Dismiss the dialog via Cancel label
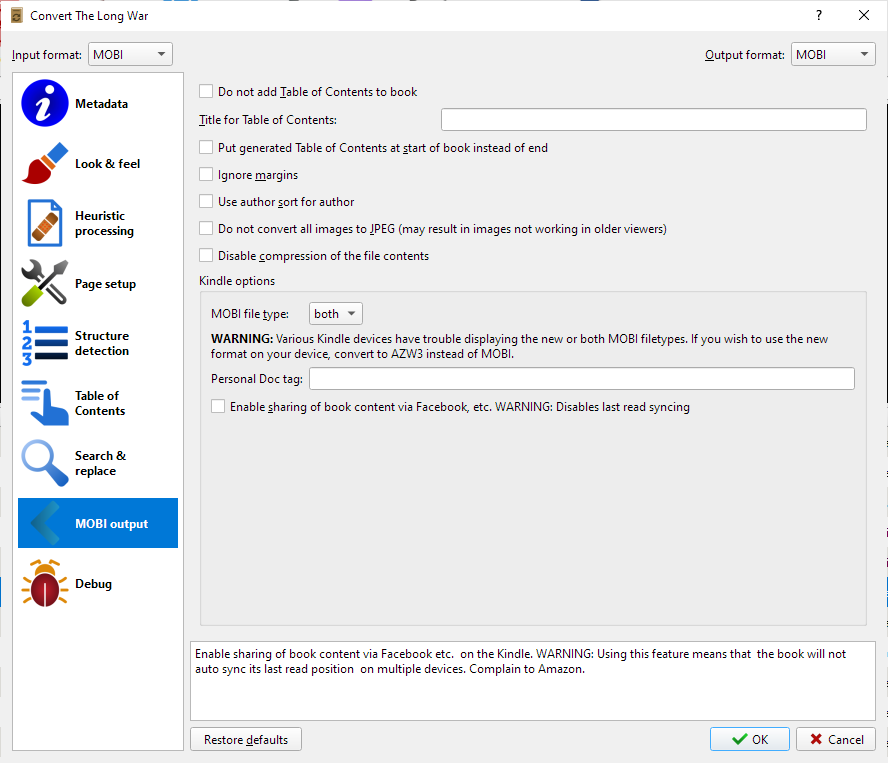This screenshot has height=763, width=888. pyautogui.click(x=846, y=739)
